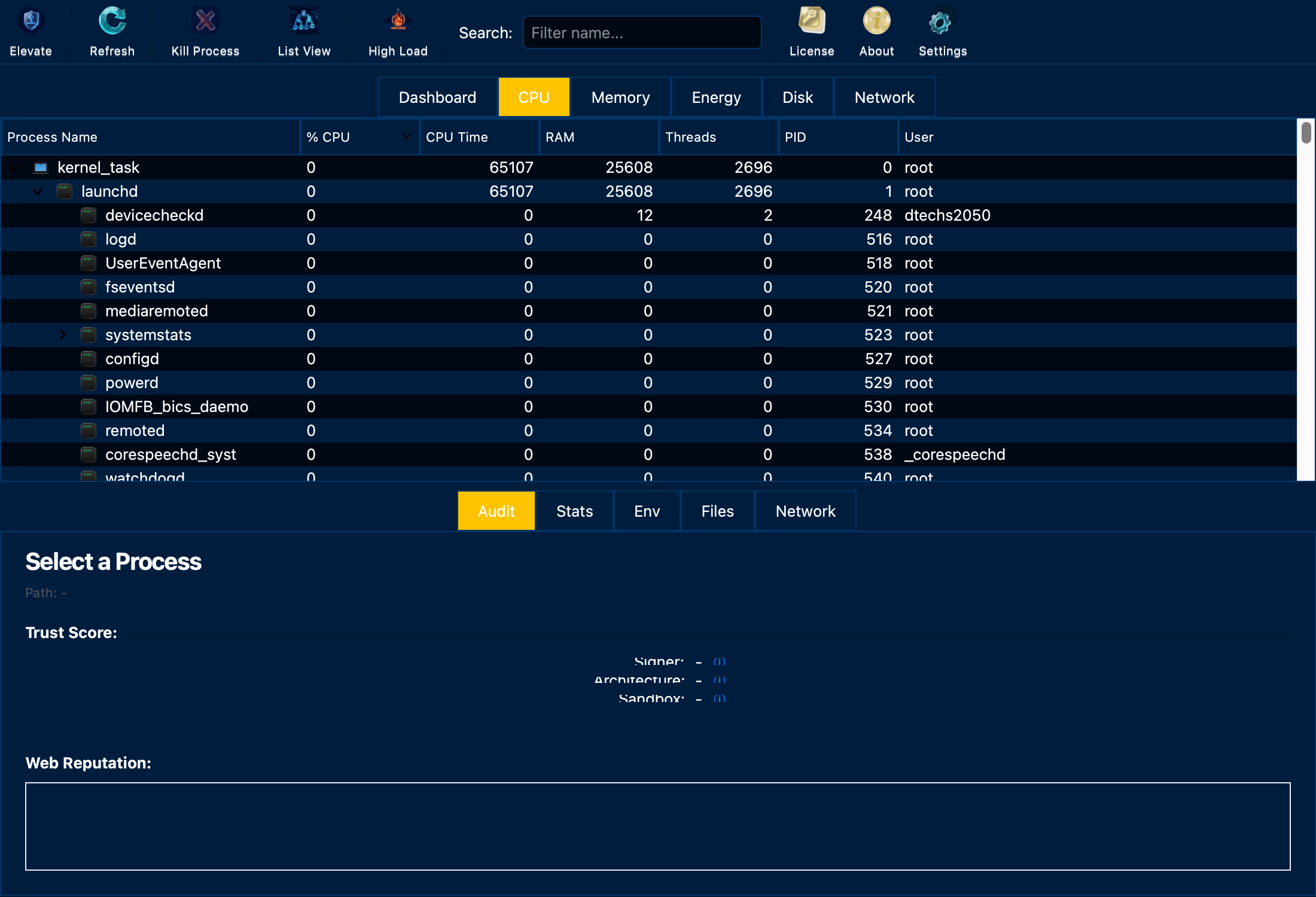The image size is (1316, 897).
Task: Click the devicecheckd process icon
Action: [x=88, y=215]
